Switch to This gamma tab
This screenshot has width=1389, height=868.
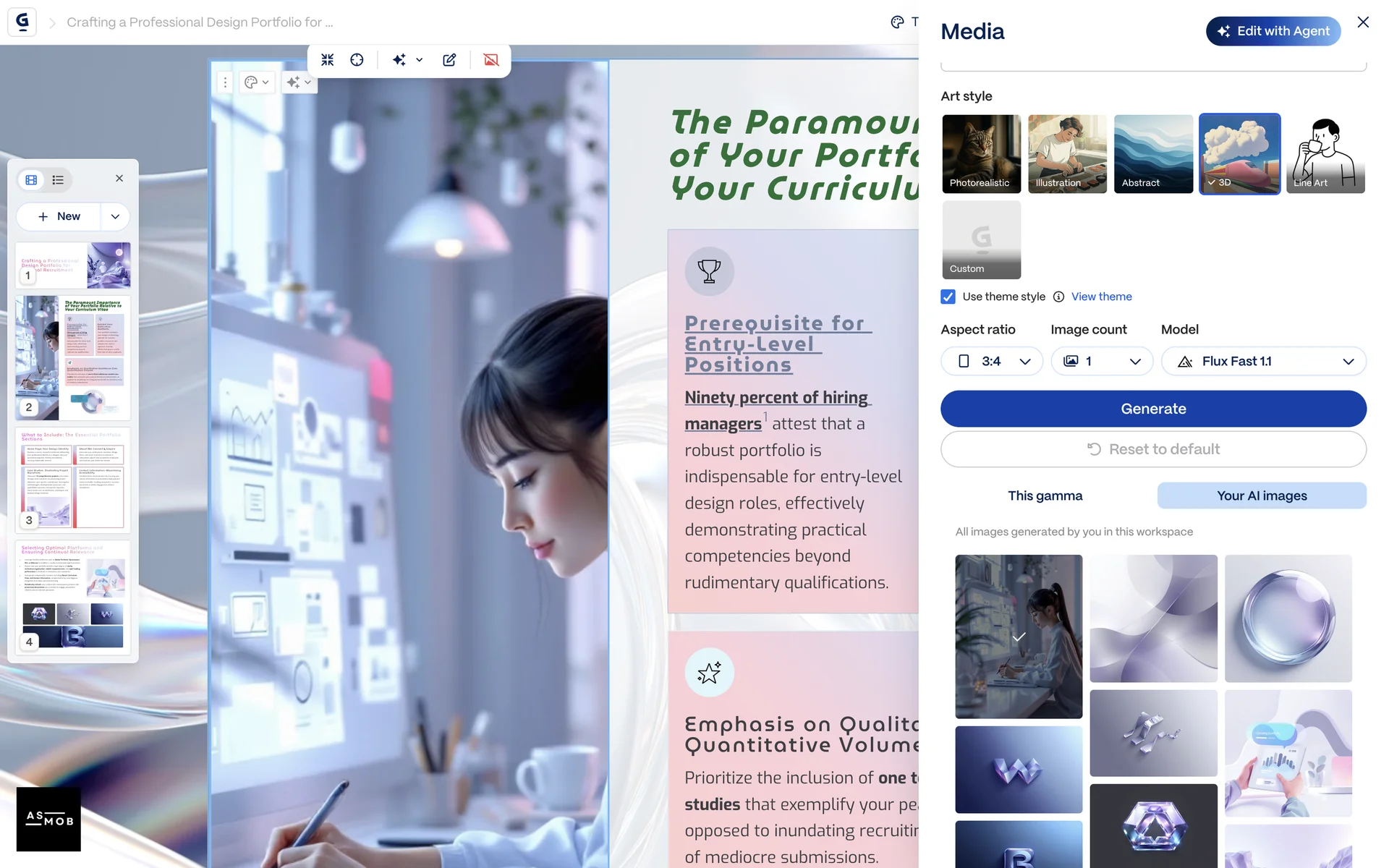(1045, 495)
